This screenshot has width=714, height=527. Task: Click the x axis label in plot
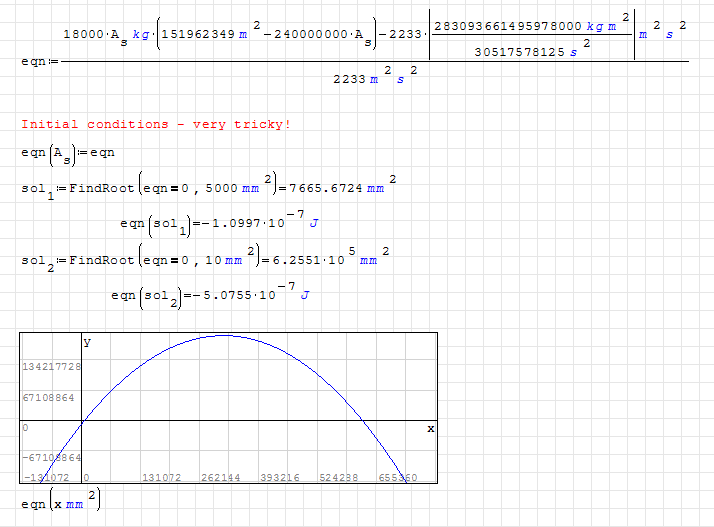(x=431, y=428)
